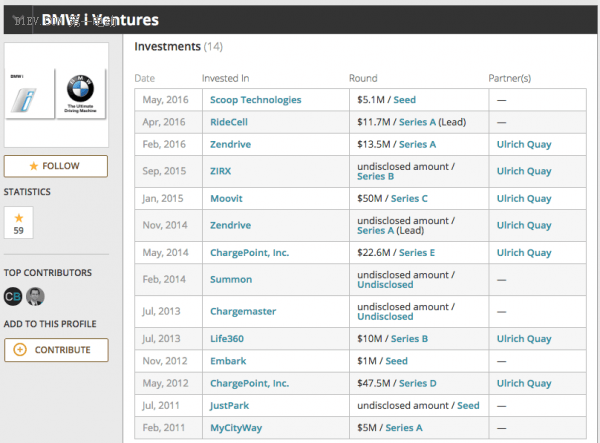Click the CONTRIBUTE button
The image size is (600, 443).
pyautogui.click(x=56, y=350)
